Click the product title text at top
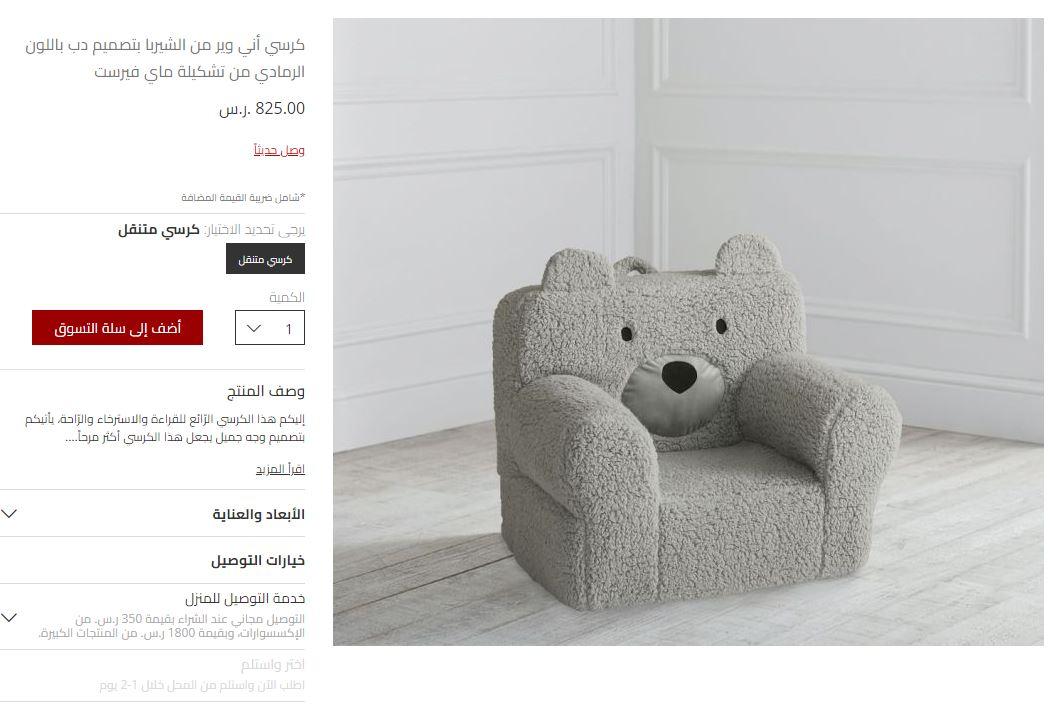Image resolution: width=1059 pixels, height=712 pixels. (165, 58)
